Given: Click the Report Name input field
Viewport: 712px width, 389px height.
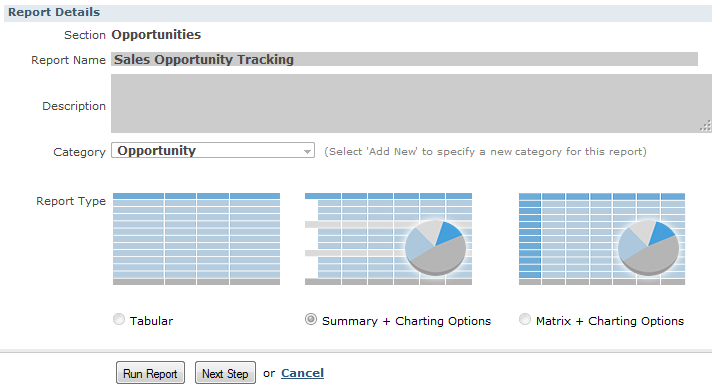Looking at the screenshot, I should tap(405, 59).
